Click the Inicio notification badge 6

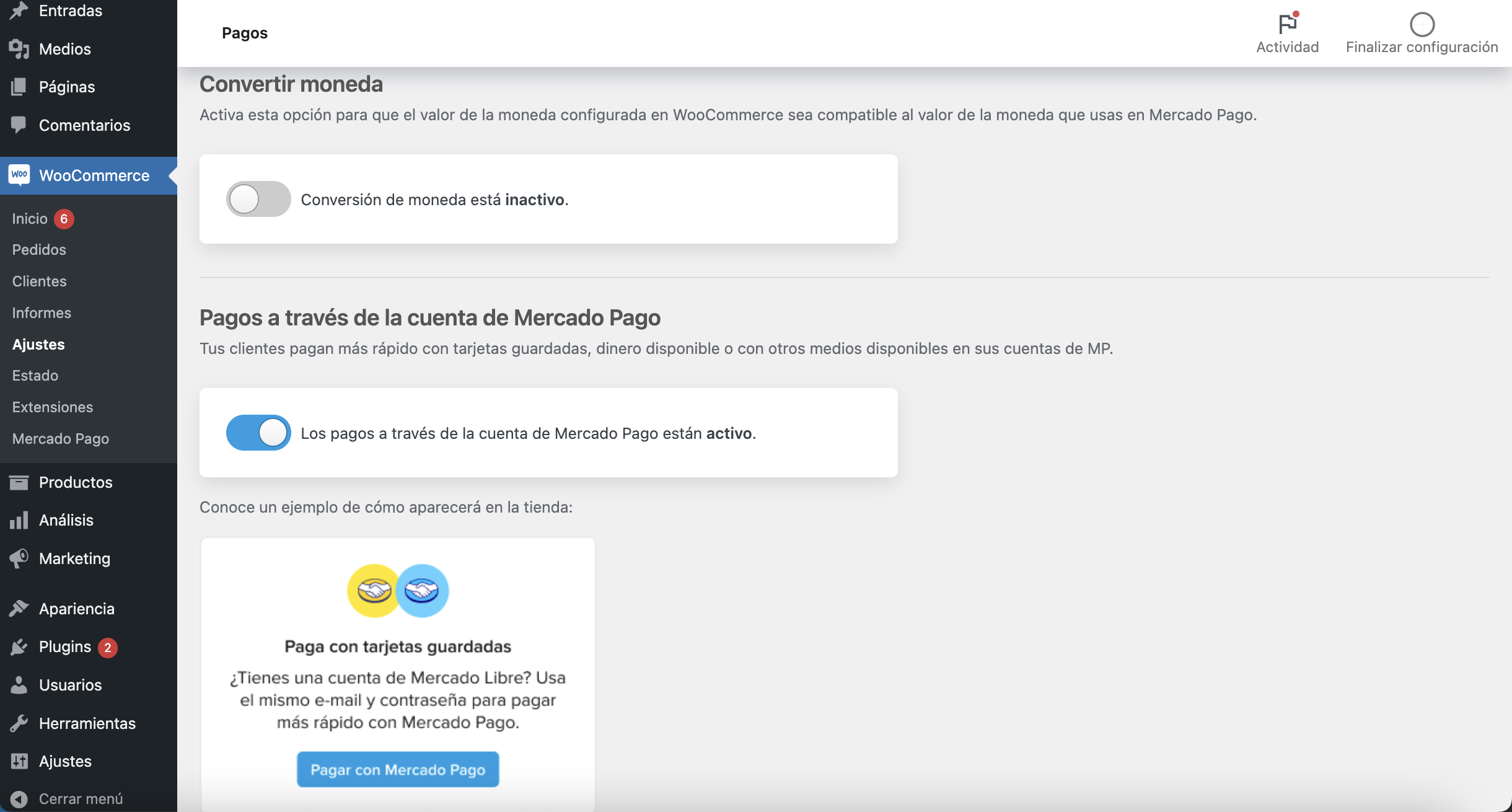(x=64, y=219)
